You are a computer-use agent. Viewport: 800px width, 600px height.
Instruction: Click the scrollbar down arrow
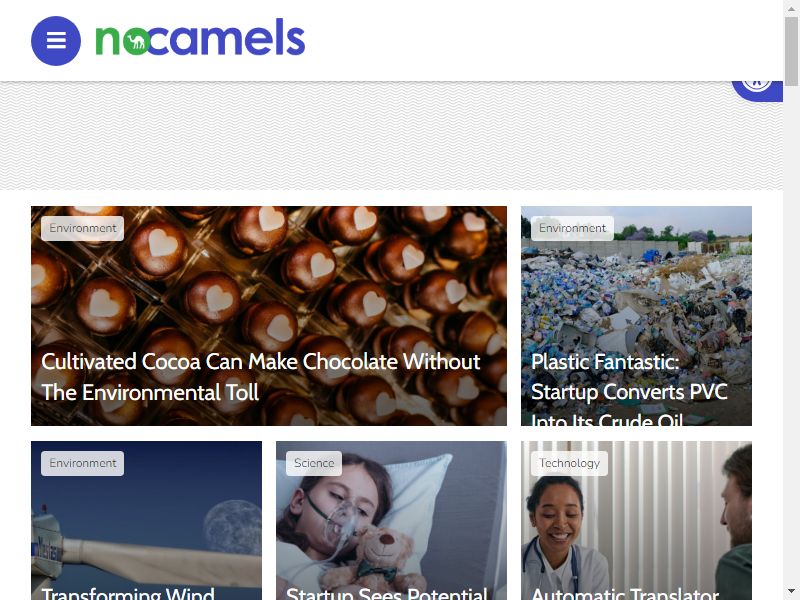791,593
